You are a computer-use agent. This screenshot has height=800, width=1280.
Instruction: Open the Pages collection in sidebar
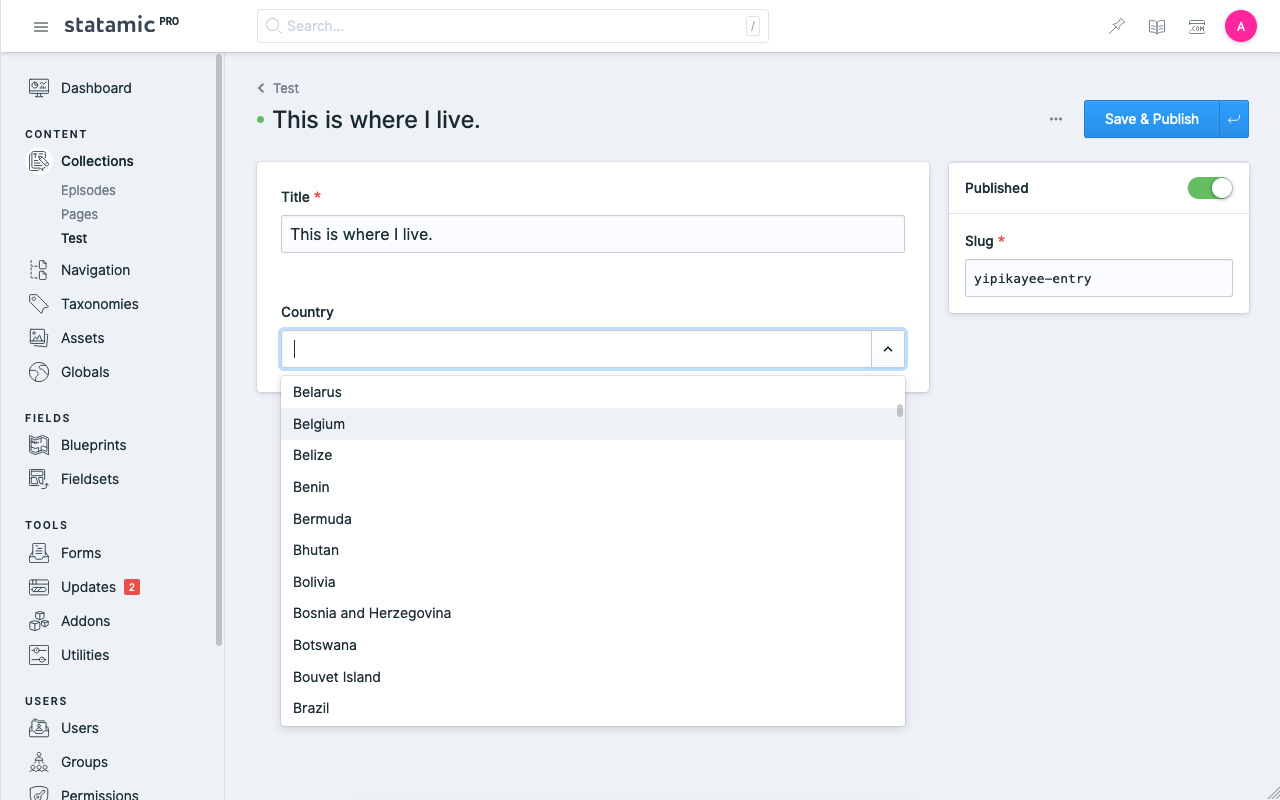[79, 214]
